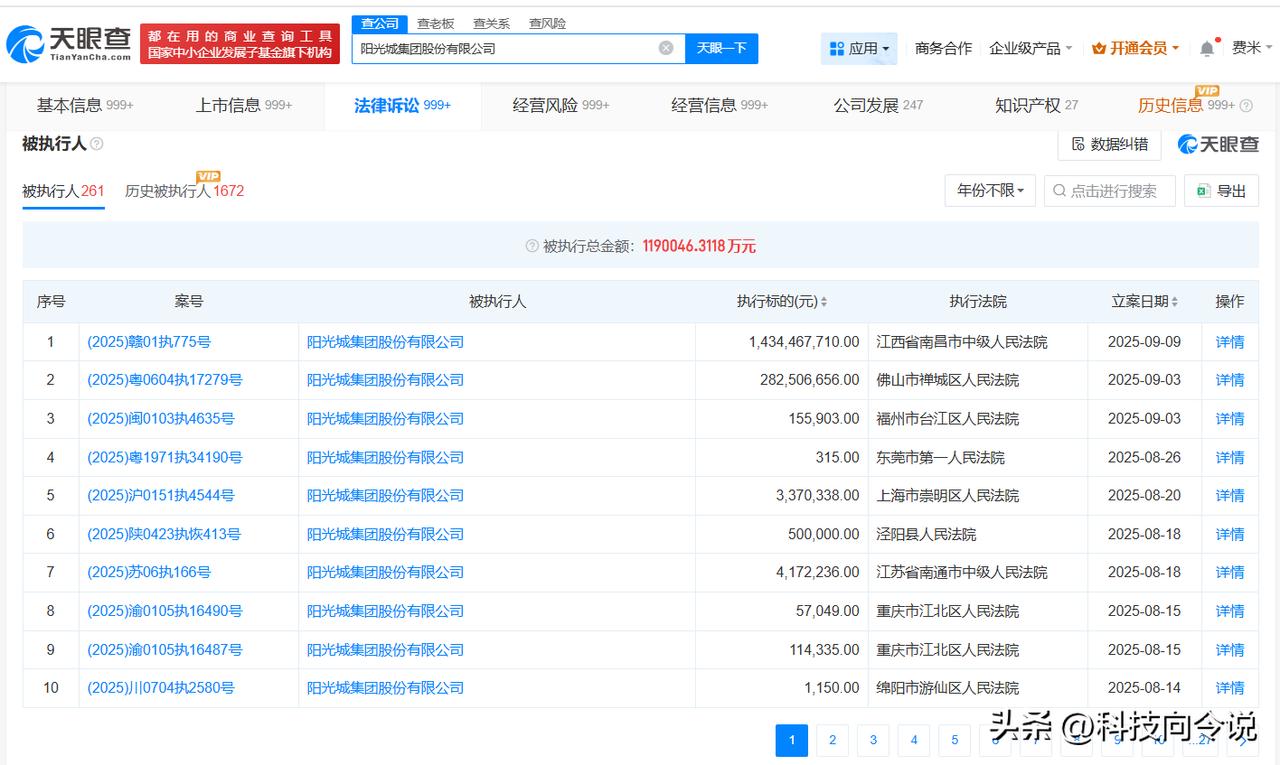Go to page 2 of results

click(x=832, y=740)
